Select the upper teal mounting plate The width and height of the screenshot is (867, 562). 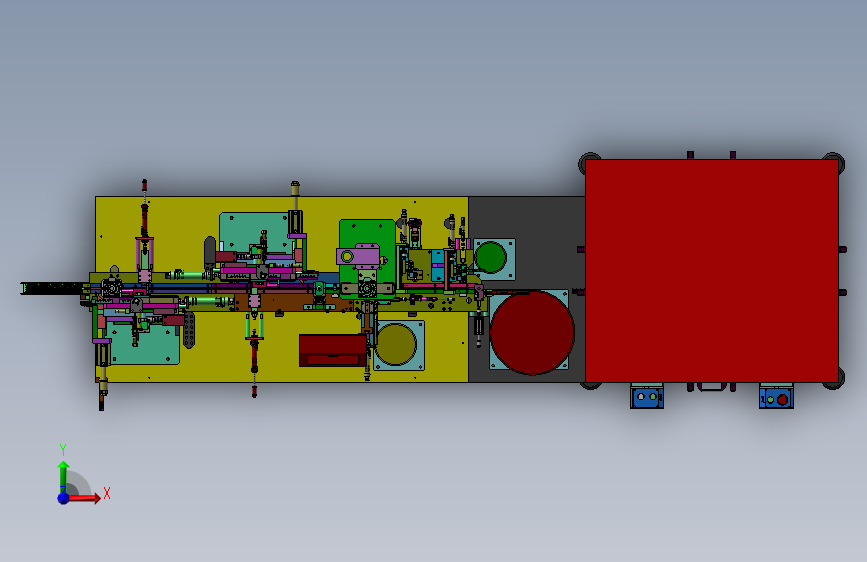254,231
